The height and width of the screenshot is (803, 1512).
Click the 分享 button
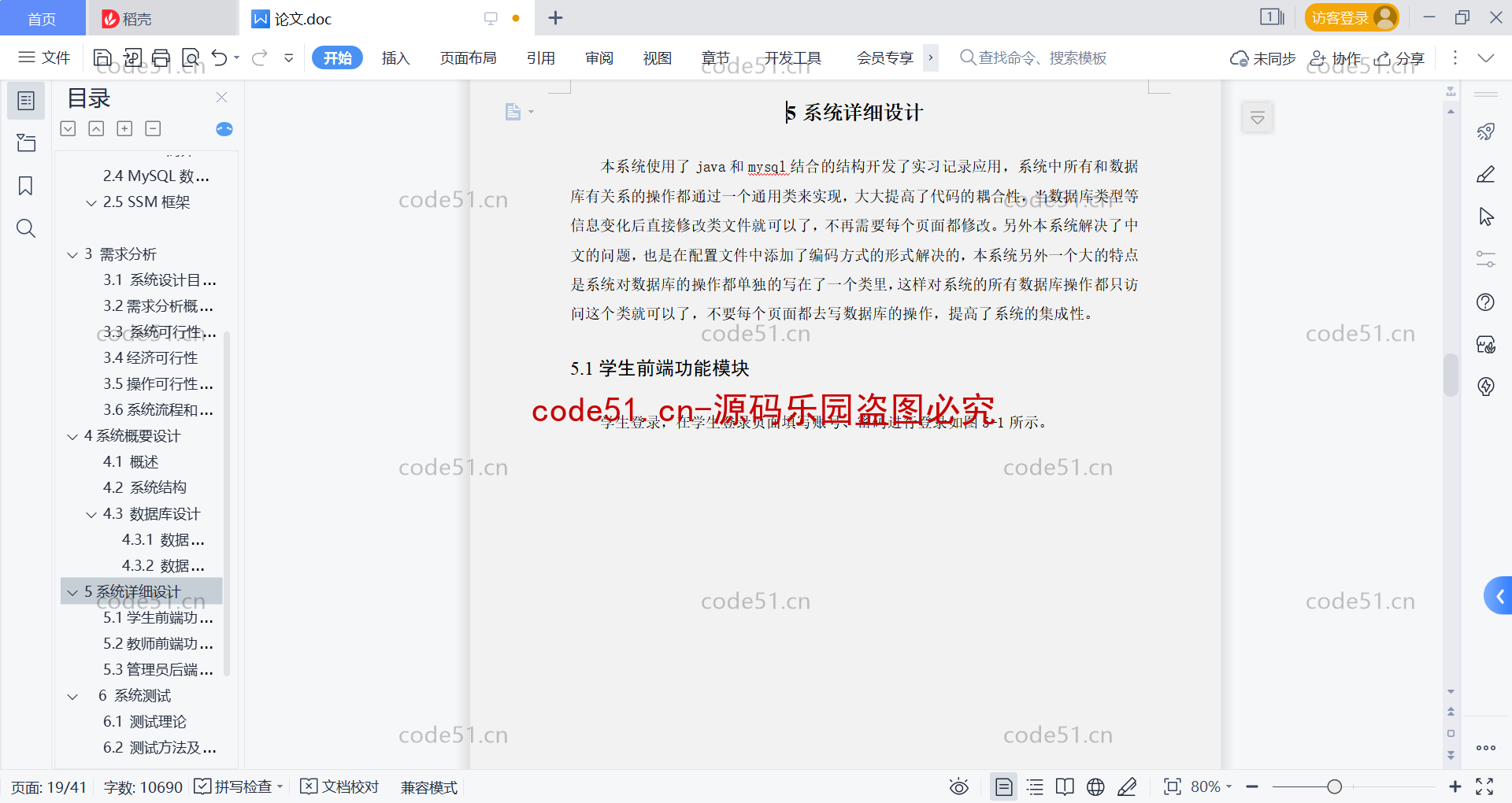click(1400, 58)
